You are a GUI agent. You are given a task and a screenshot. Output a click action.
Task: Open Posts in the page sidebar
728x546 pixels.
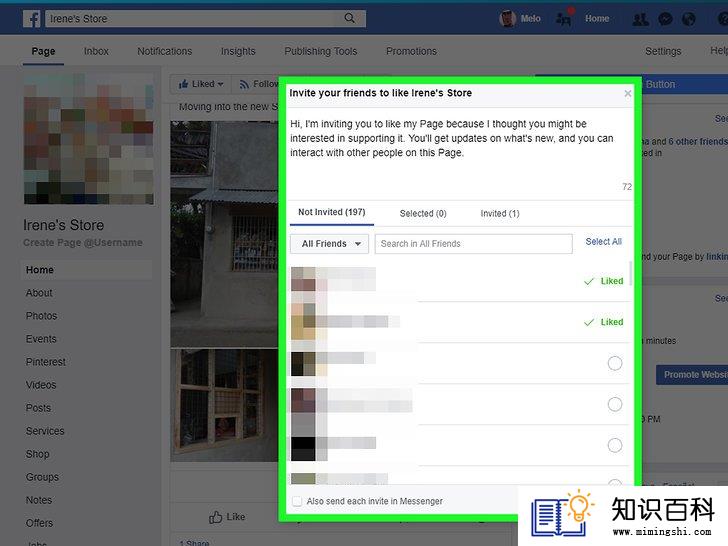click(x=38, y=408)
